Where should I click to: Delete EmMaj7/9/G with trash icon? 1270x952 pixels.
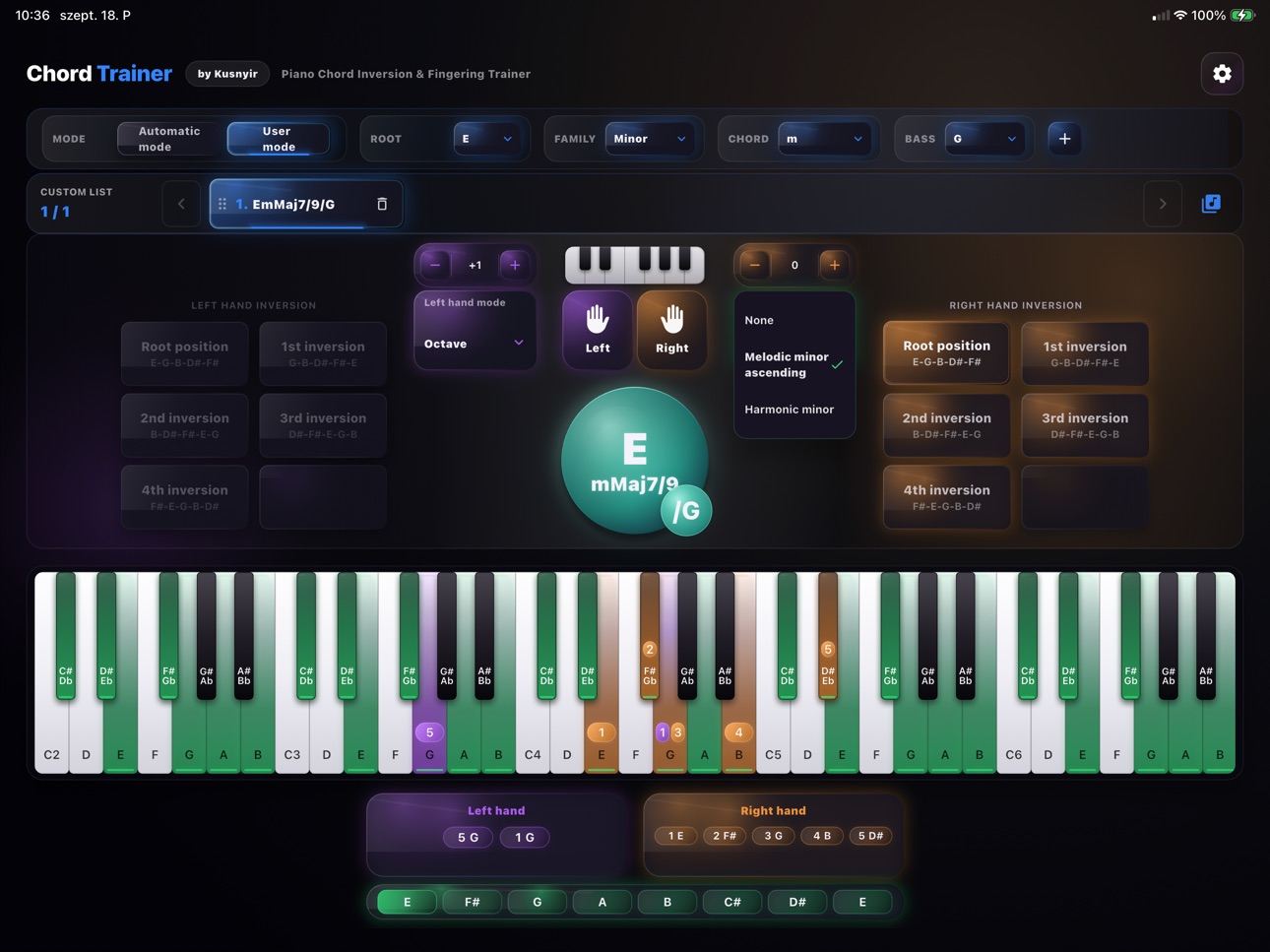coord(382,204)
